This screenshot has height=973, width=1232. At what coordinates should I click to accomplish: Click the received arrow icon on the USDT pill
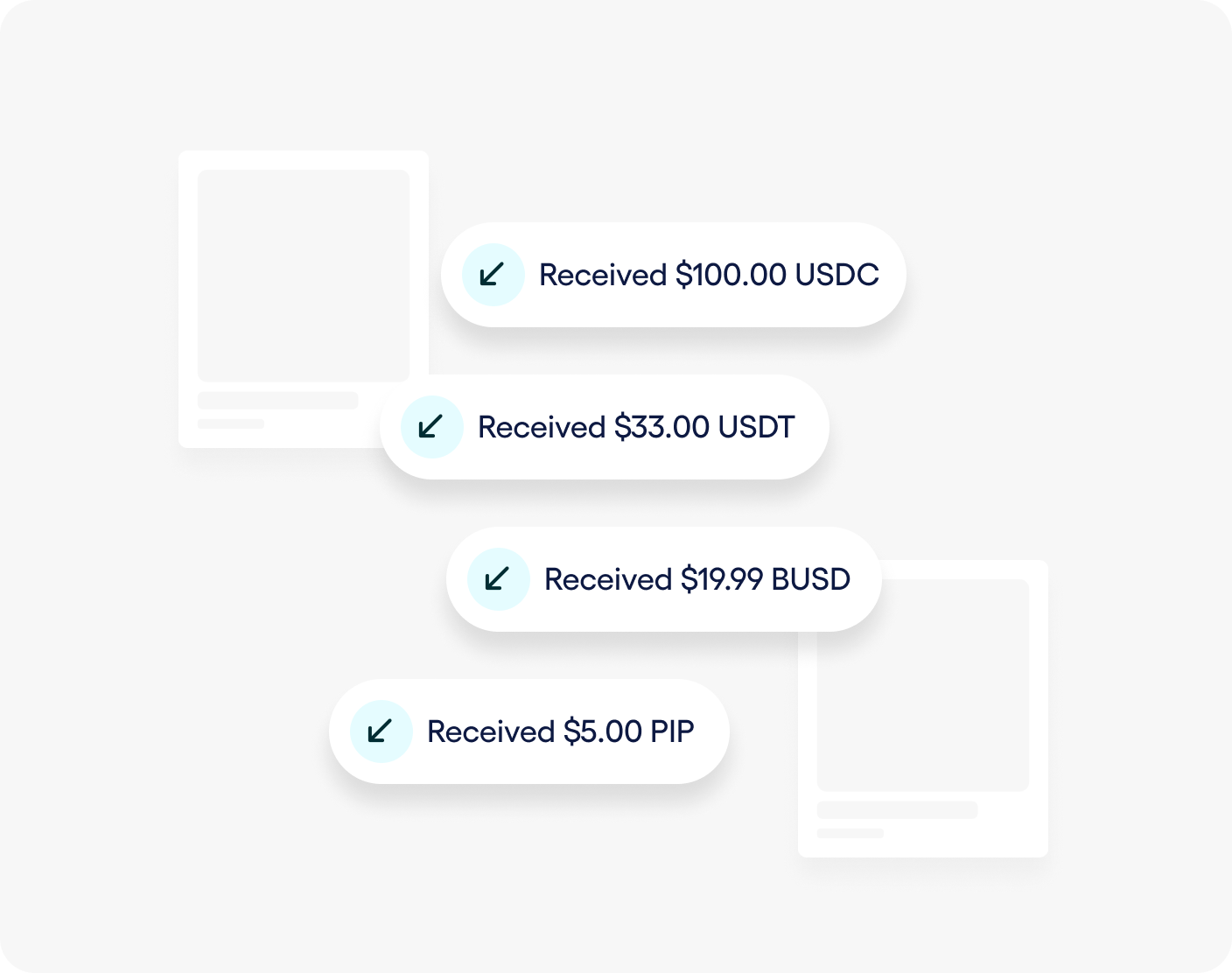point(432,427)
